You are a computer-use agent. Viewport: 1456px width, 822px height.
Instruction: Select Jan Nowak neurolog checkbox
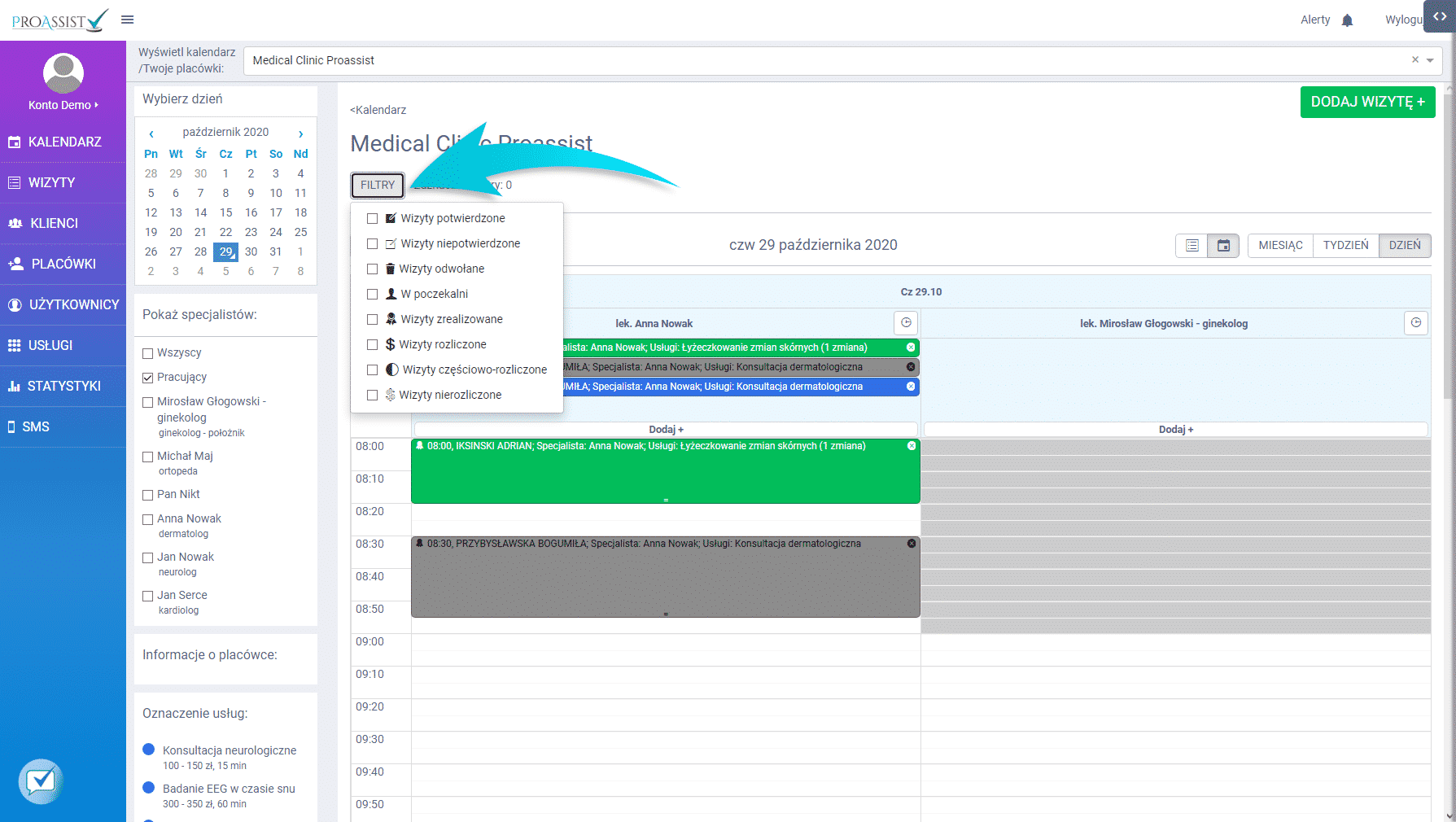[x=147, y=557]
